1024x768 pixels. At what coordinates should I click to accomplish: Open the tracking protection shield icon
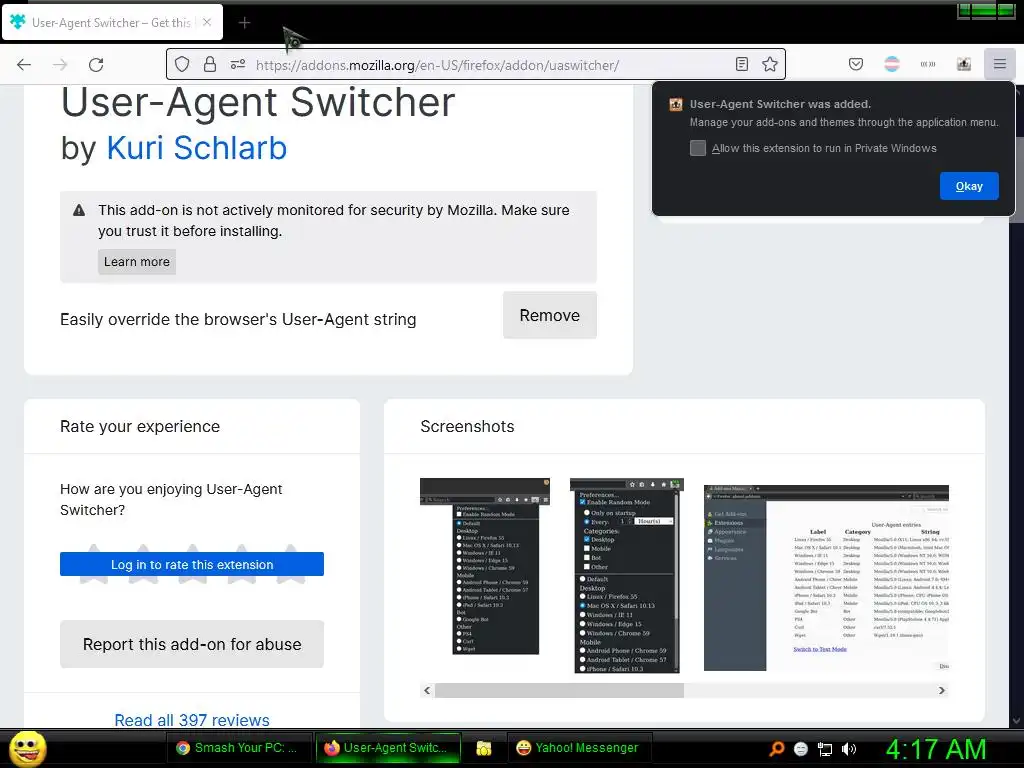click(182, 64)
